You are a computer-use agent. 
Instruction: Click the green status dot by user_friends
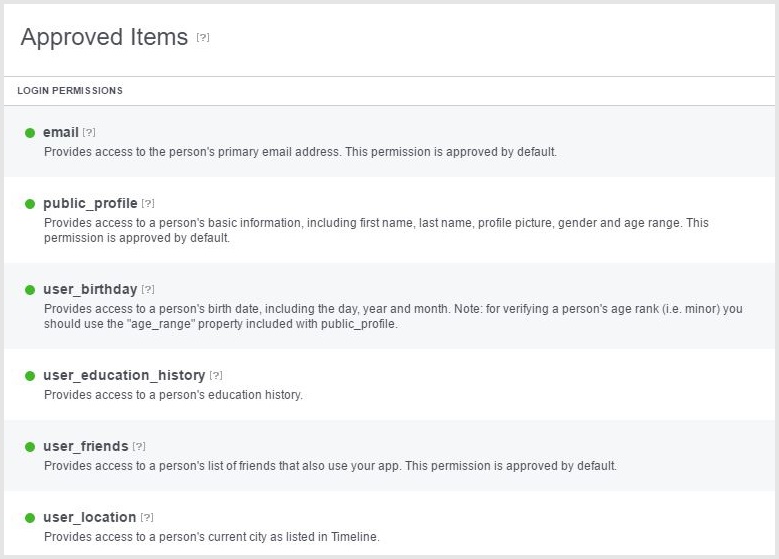click(30, 447)
